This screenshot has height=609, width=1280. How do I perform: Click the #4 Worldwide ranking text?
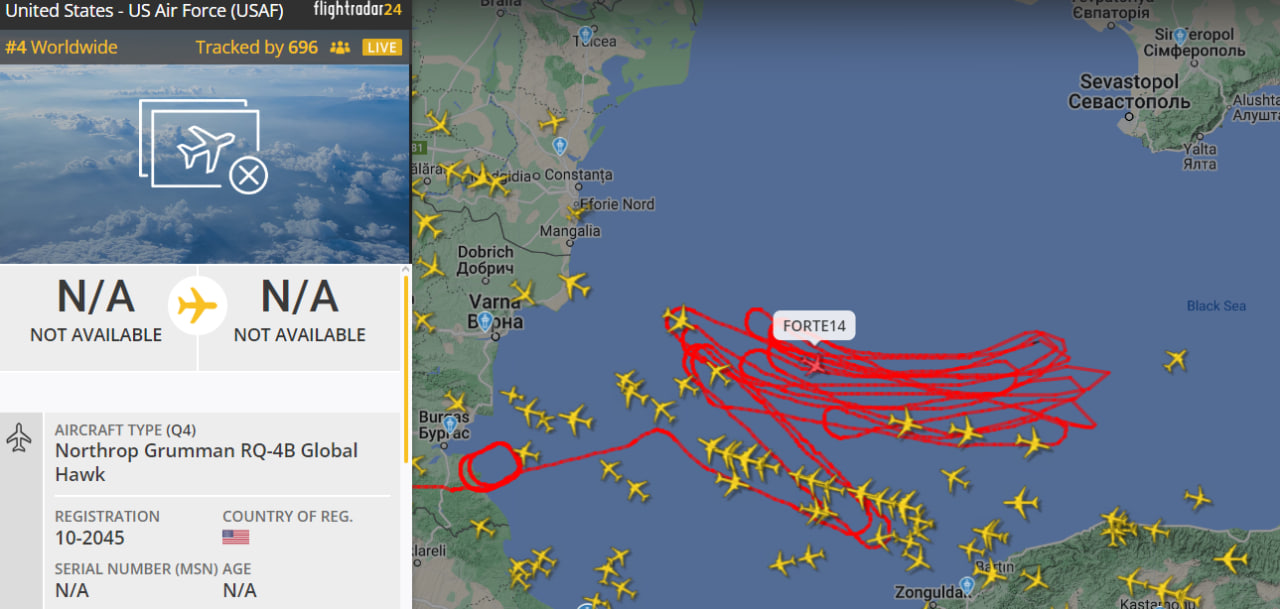point(61,47)
